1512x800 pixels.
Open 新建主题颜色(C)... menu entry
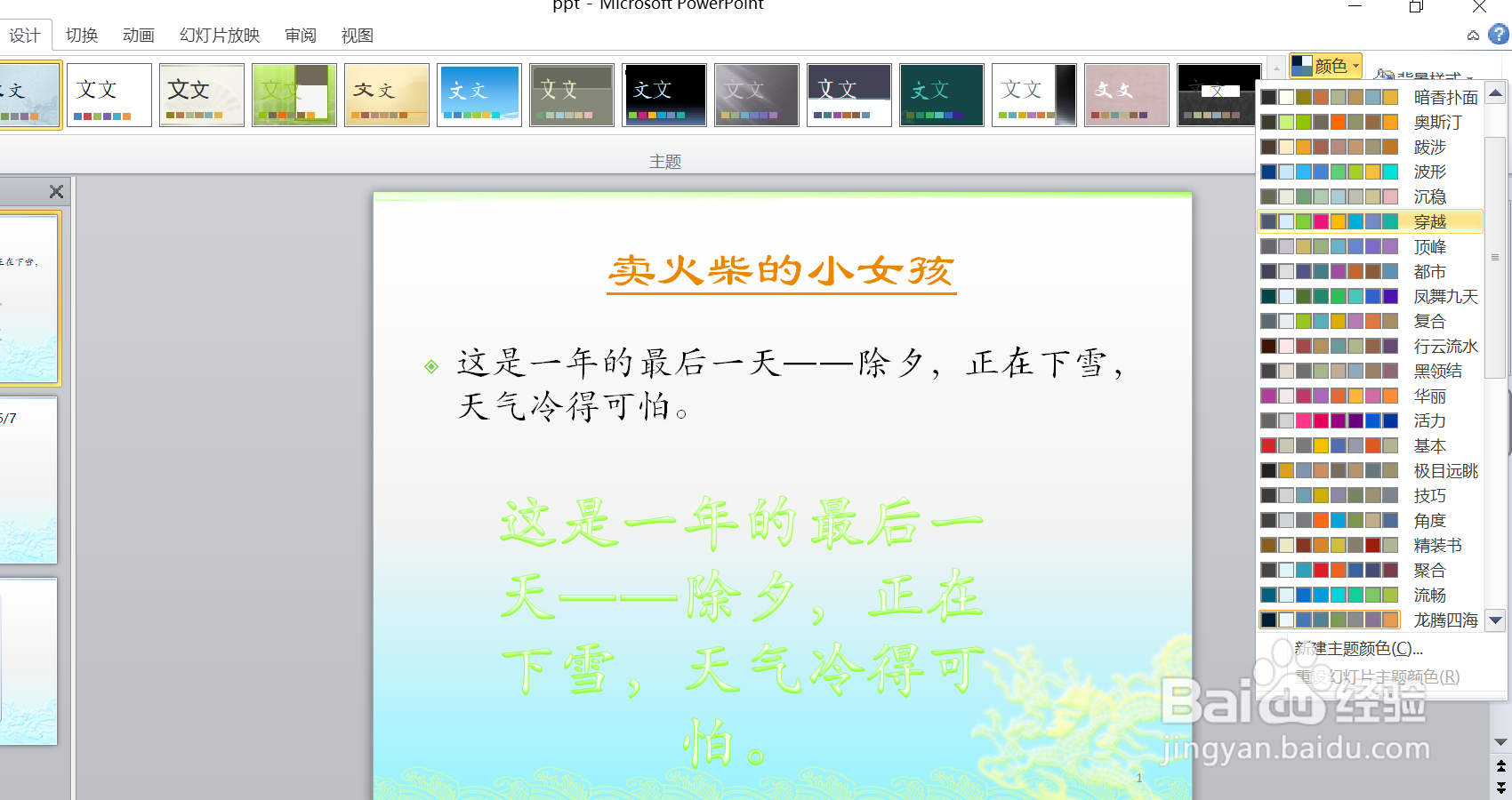tap(1359, 649)
